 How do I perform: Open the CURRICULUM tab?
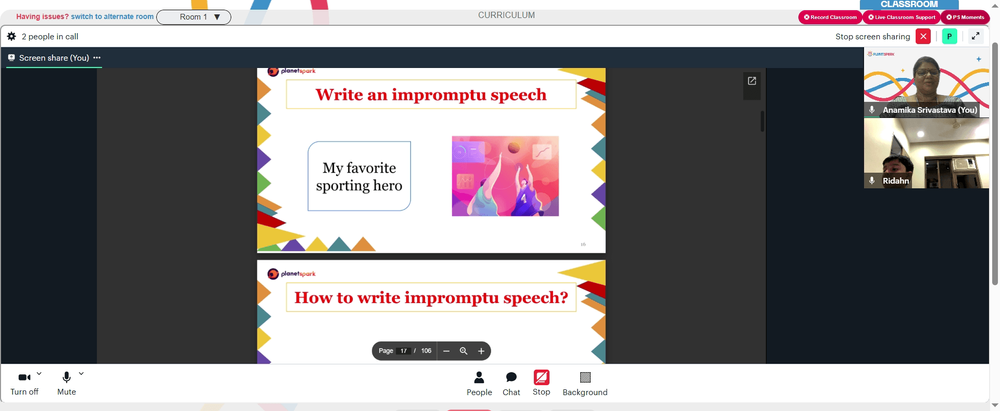[506, 15]
